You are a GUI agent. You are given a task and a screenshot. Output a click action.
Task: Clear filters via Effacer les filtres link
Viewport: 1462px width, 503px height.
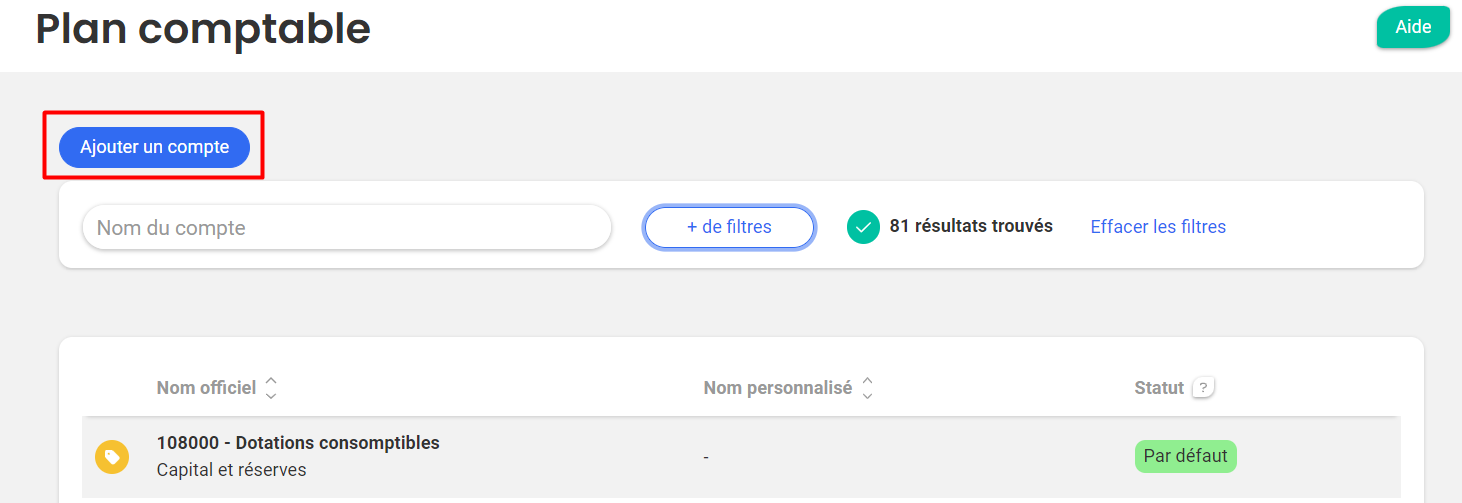pos(1158,227)
